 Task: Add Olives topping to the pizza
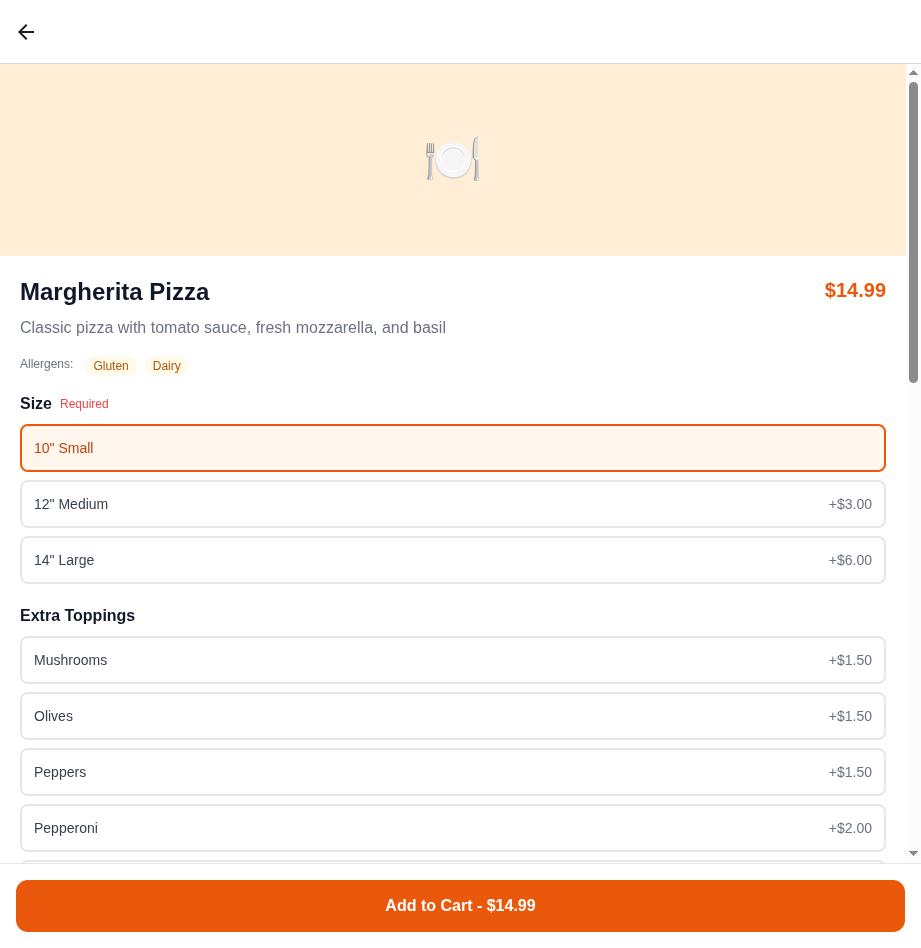(452, 716)
